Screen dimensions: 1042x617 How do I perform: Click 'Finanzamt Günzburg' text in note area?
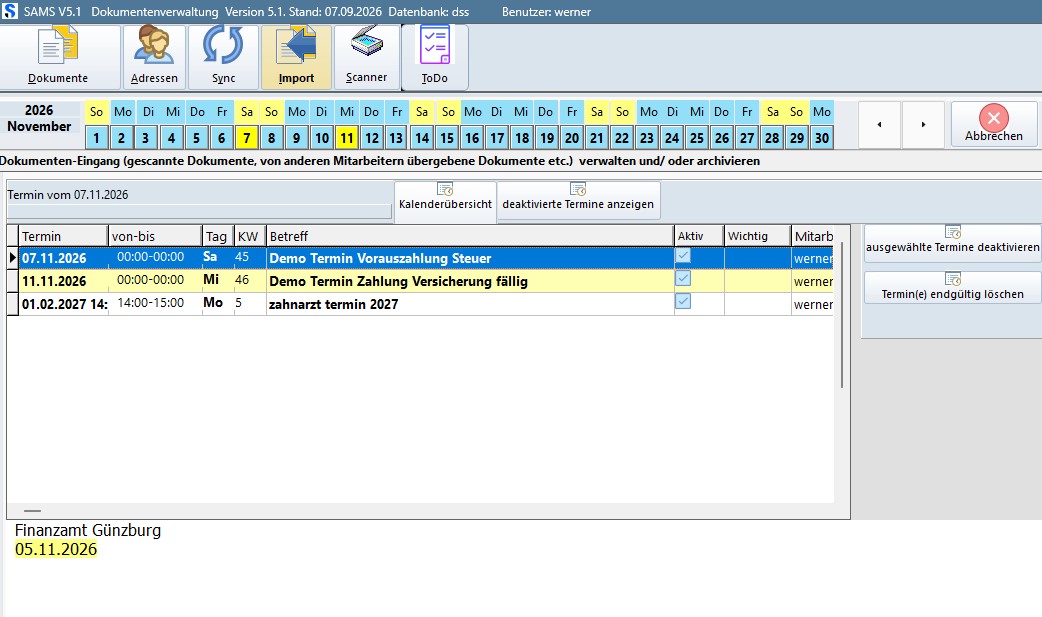click(88, 530)
